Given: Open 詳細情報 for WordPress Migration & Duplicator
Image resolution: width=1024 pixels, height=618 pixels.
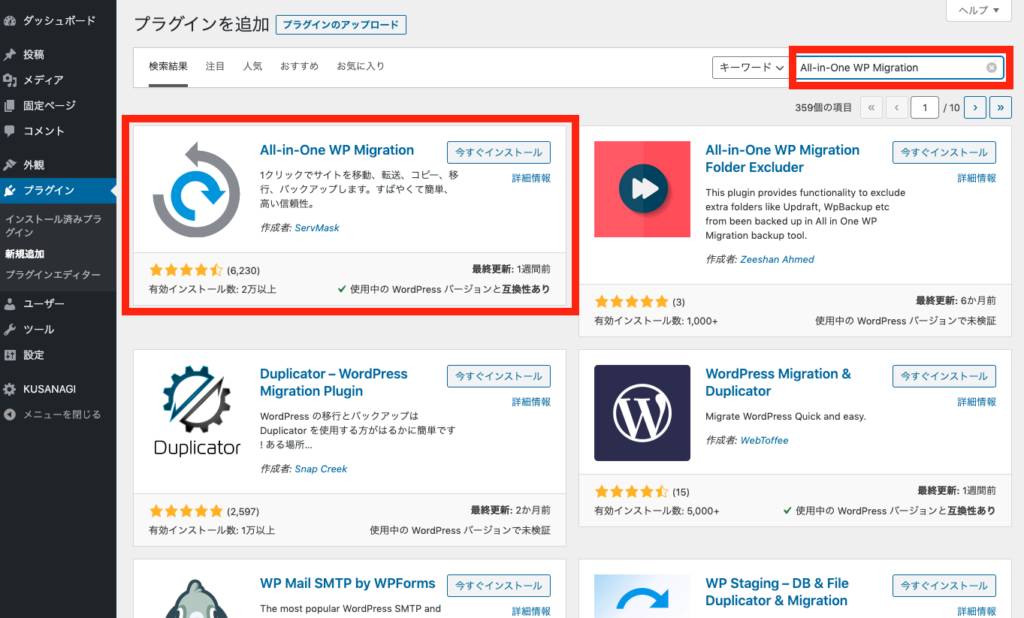Looking at the screenshot, I should click(976, 402).
